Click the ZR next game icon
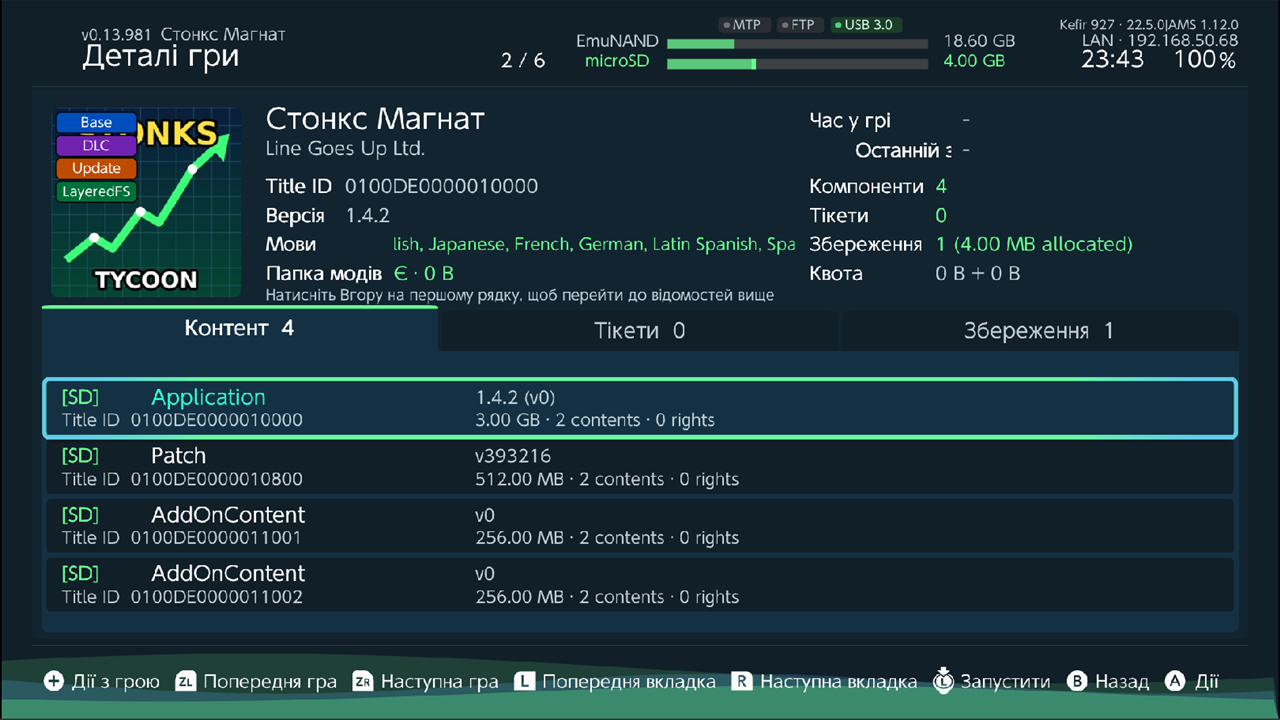The height and width of the screenshot is (720, 1280). pos(363,682)
